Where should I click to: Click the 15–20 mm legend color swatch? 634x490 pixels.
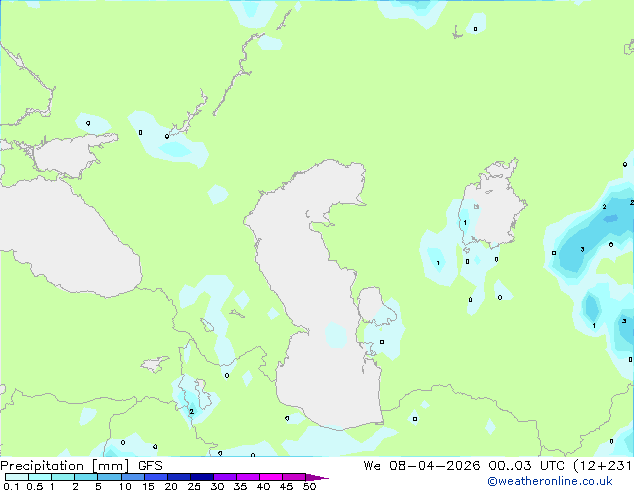(x=156, y=477)
